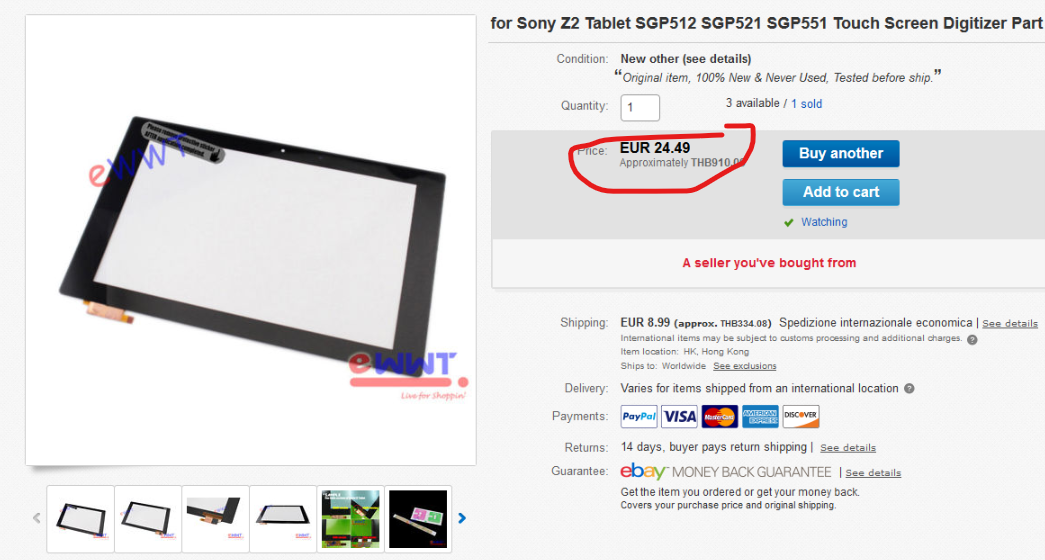Toggle the Watching checkmark
Viewport: 1045px width, 560px height.
789,223
